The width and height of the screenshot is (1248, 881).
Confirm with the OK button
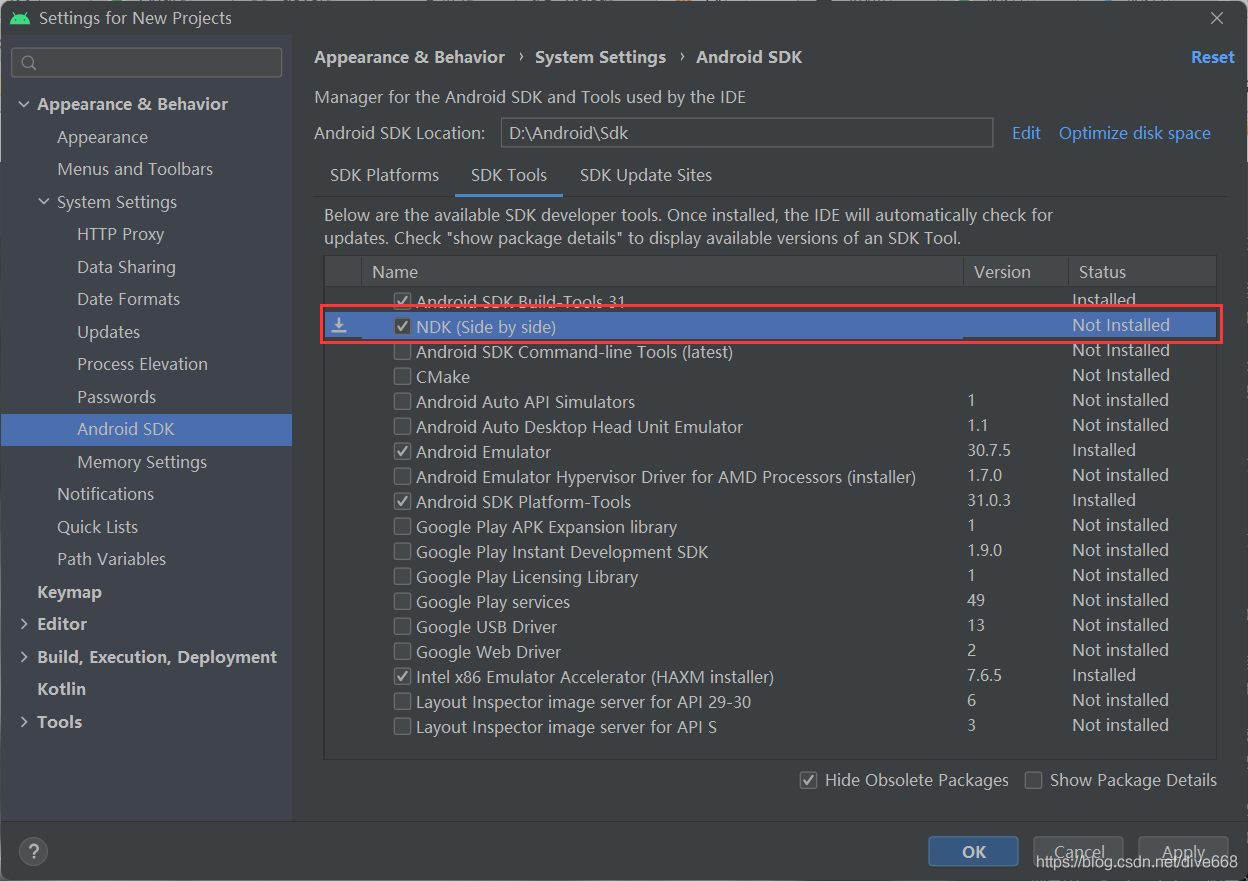click(x=973, y=852)
